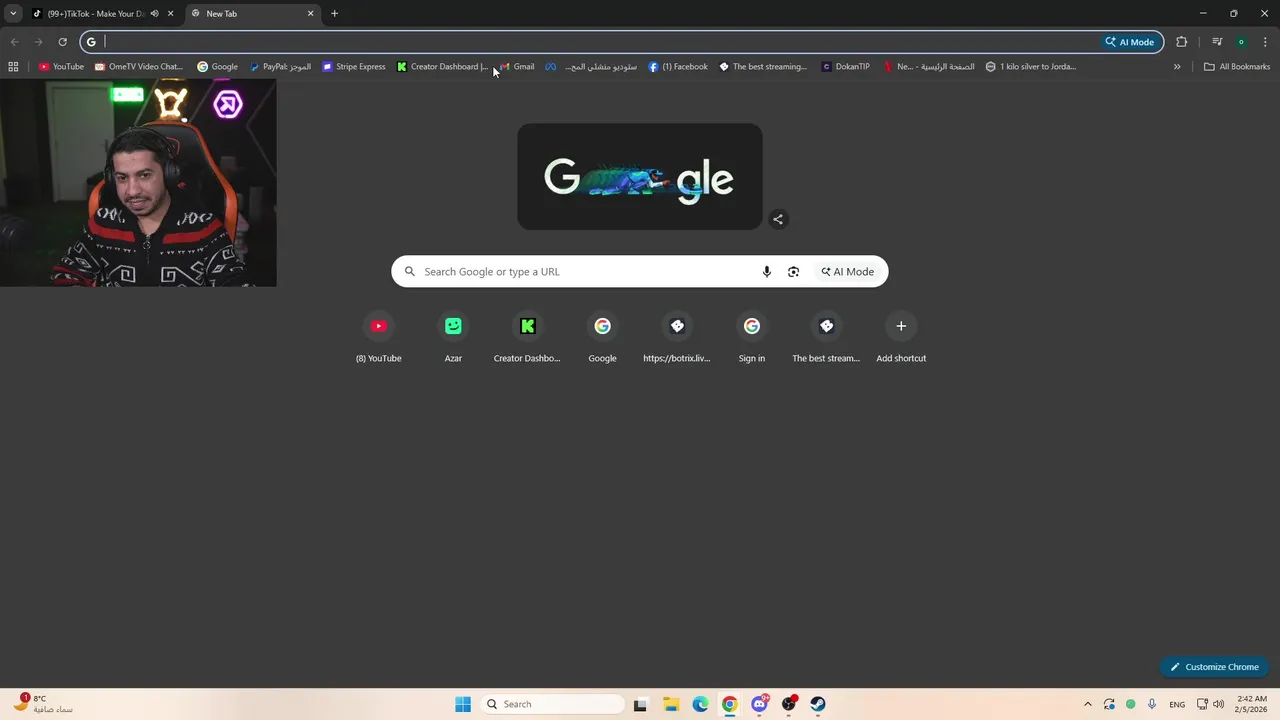1280x720 pixels.
Task: Open 'The best streaming...' bookmark
Action: 762,67
